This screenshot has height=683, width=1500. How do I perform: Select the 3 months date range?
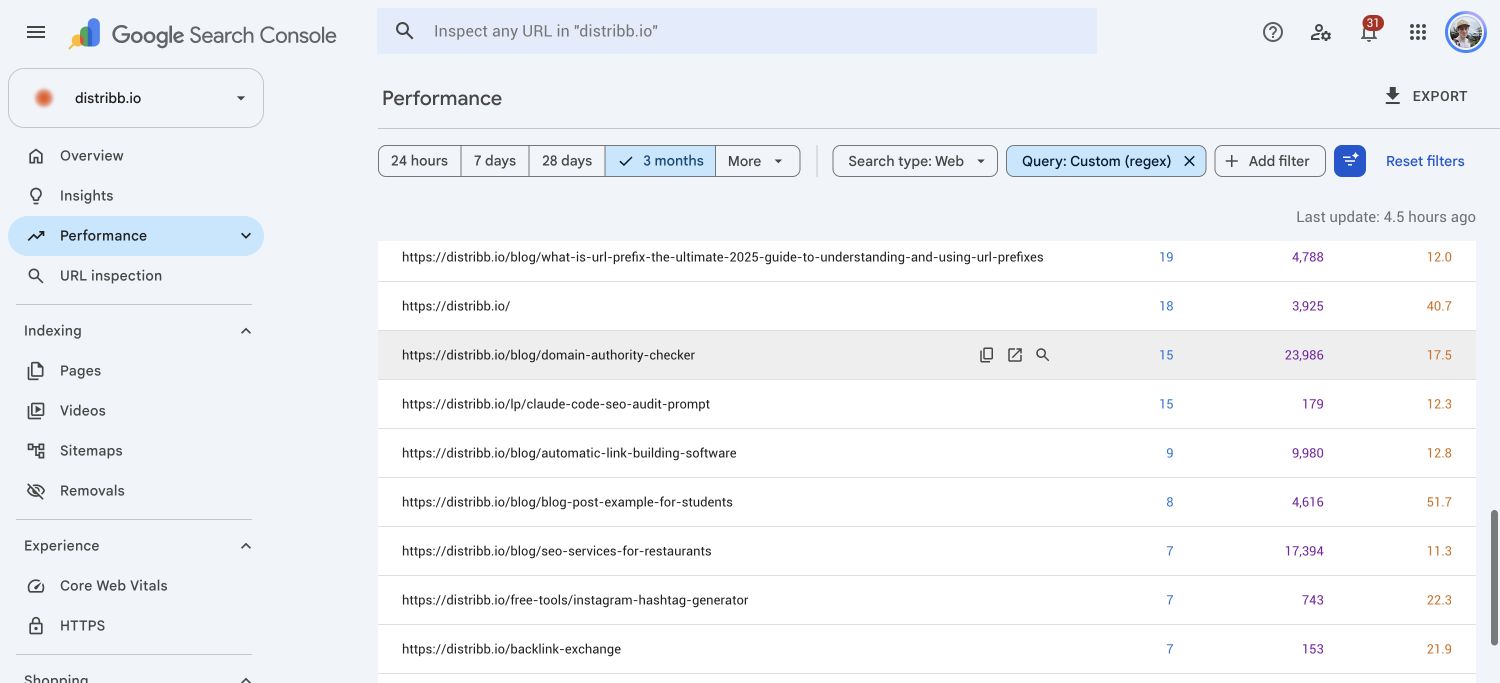coord(660,161)
